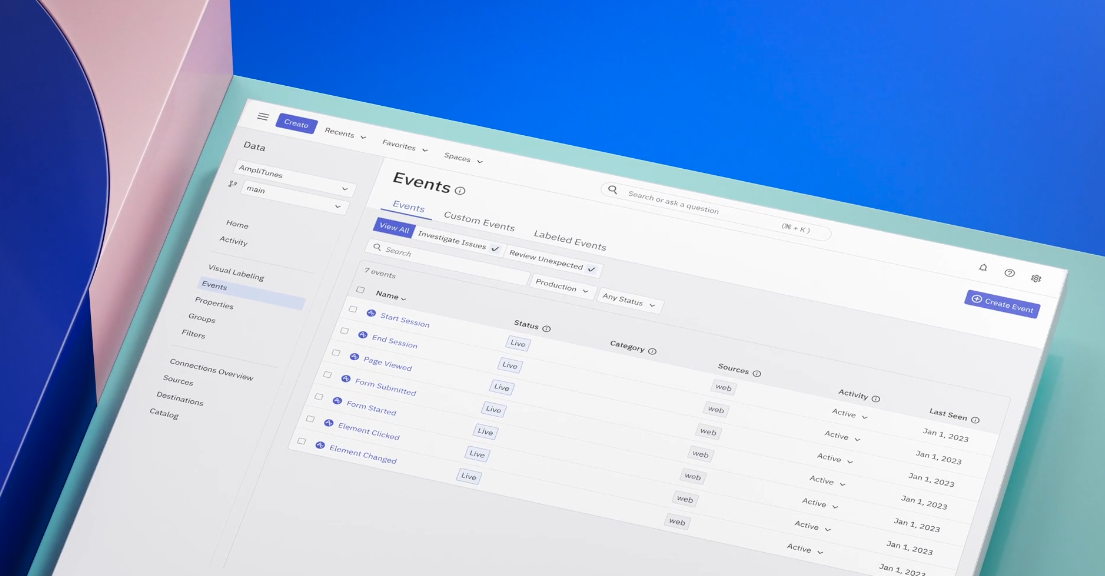The image size is (1105, 576).
Task: Open the Element Changed event link
Action: [363, 454]
